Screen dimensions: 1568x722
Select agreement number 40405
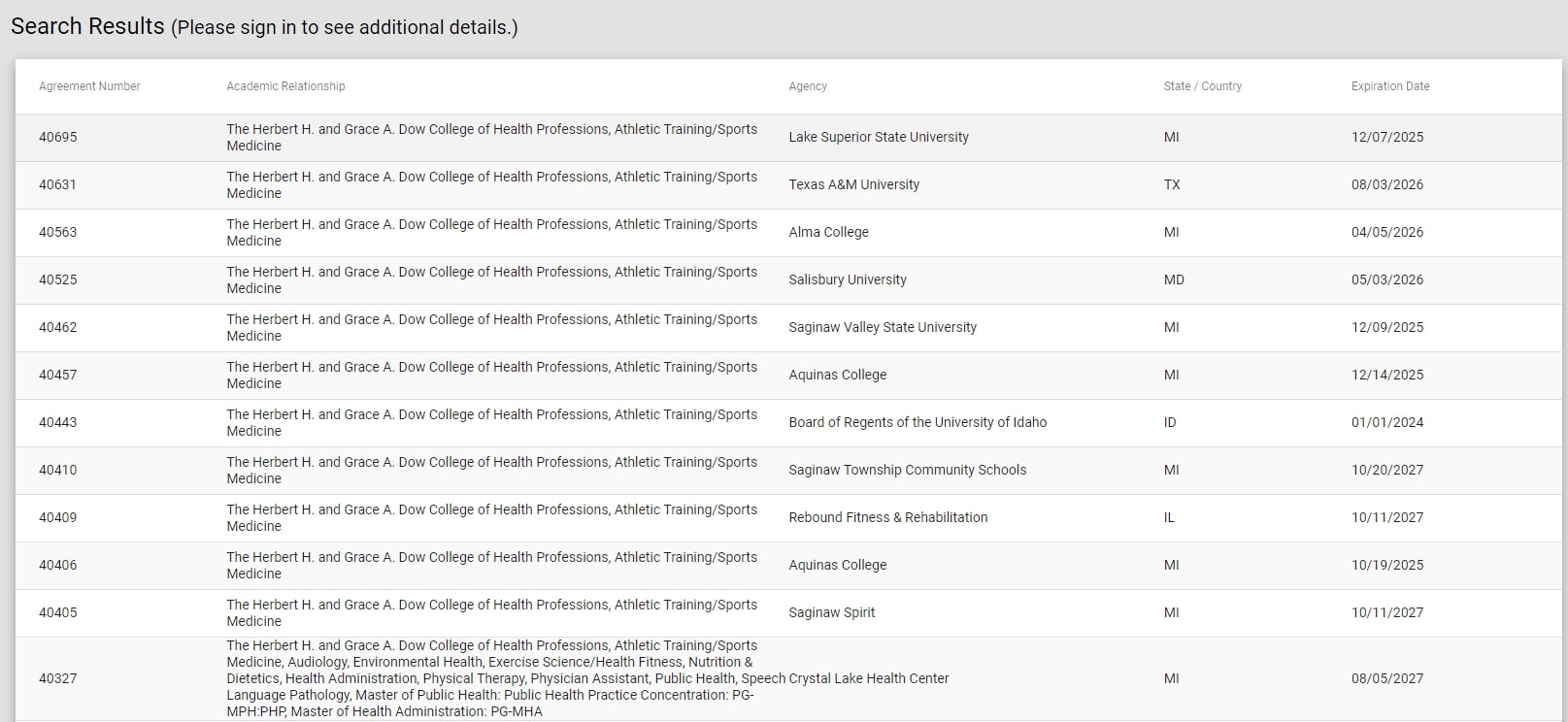tap(57, 612)
